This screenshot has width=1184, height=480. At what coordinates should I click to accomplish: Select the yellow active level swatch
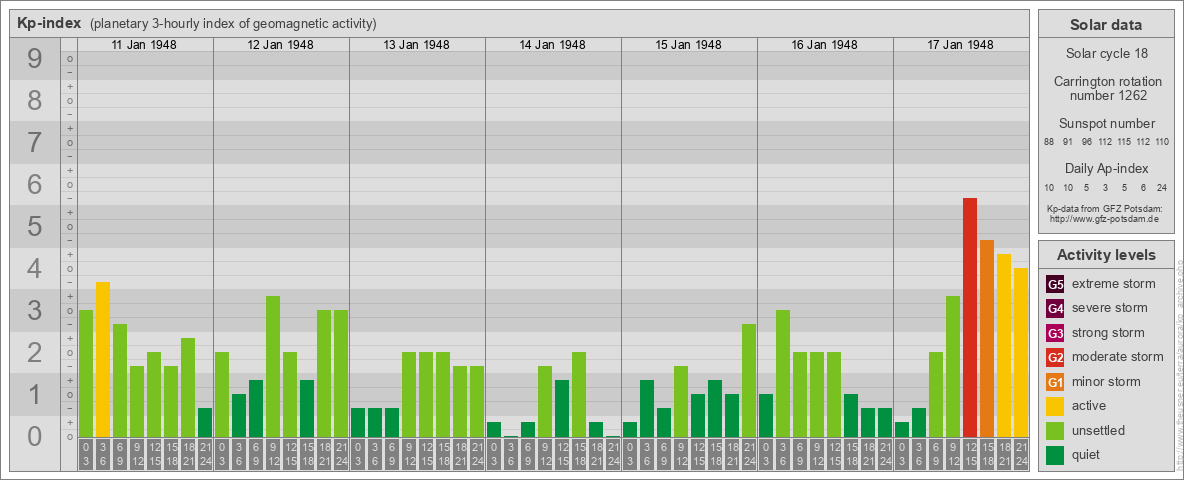(1055, 406)
